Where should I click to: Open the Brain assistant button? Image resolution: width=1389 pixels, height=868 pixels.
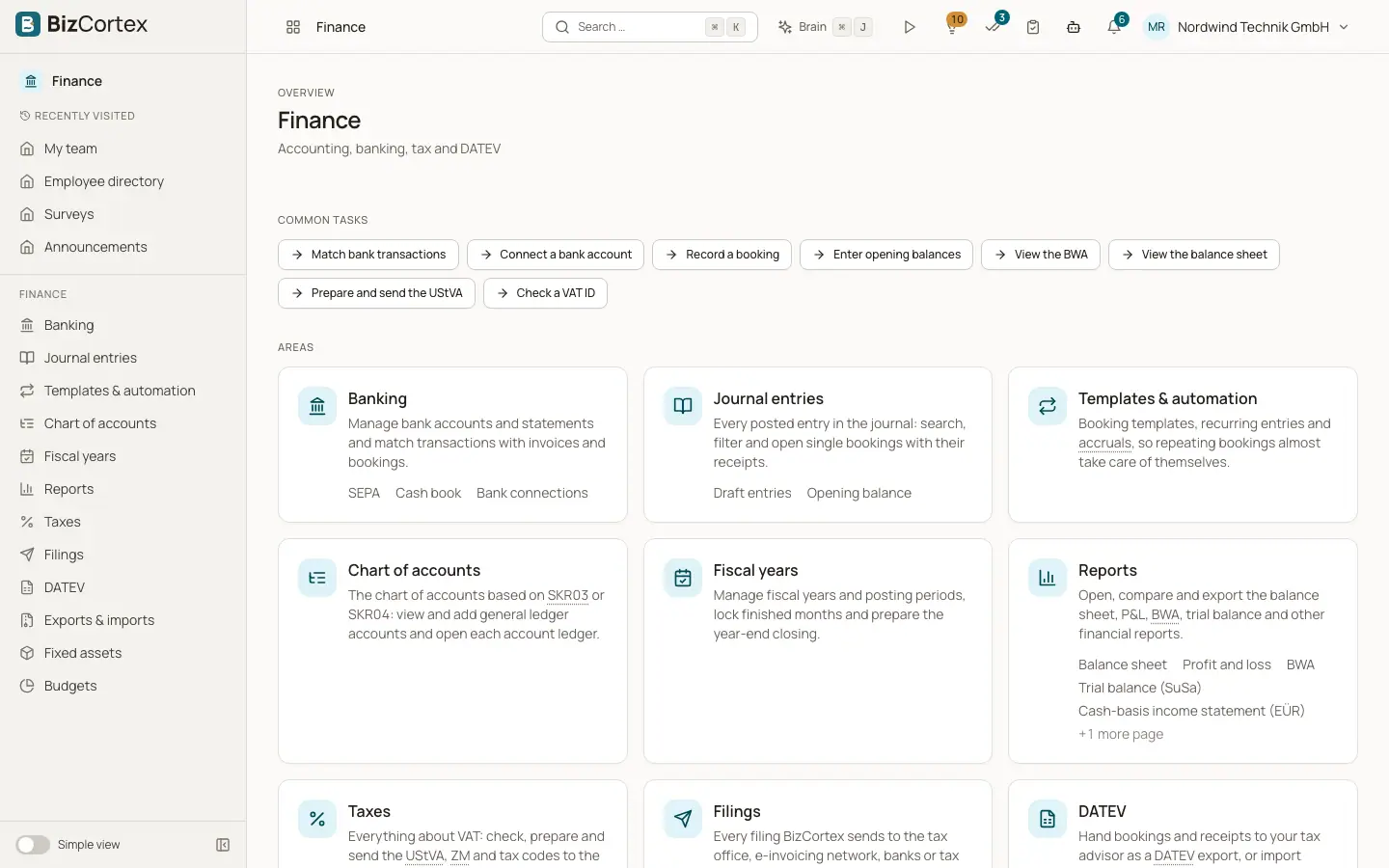(x=825, y=27)
